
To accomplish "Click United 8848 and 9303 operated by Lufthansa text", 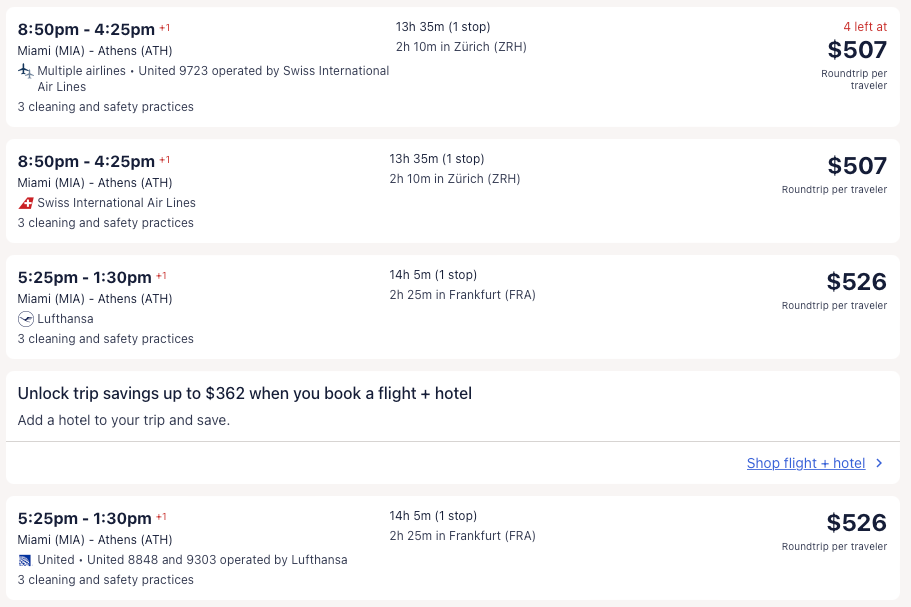I will coord(217,560).
